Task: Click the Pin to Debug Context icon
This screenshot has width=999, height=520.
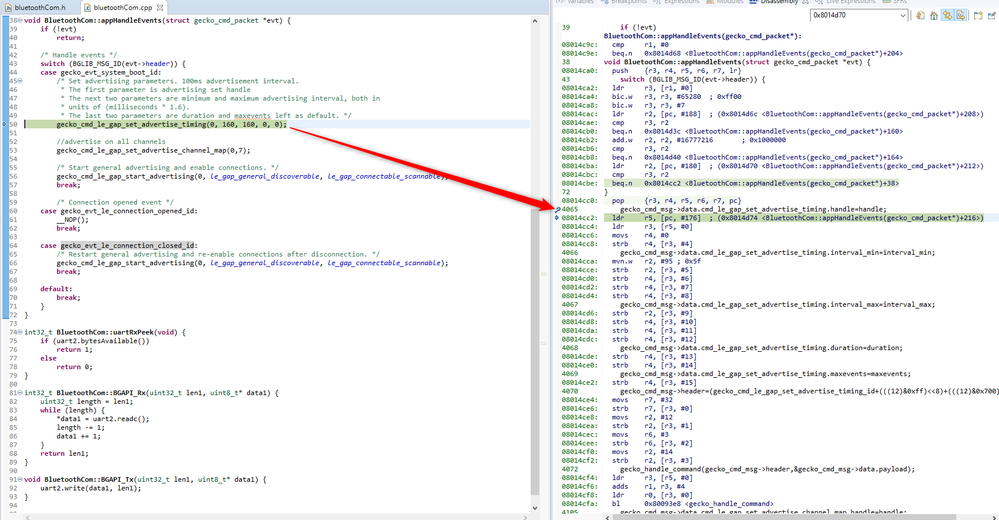Action: point(993,15)
